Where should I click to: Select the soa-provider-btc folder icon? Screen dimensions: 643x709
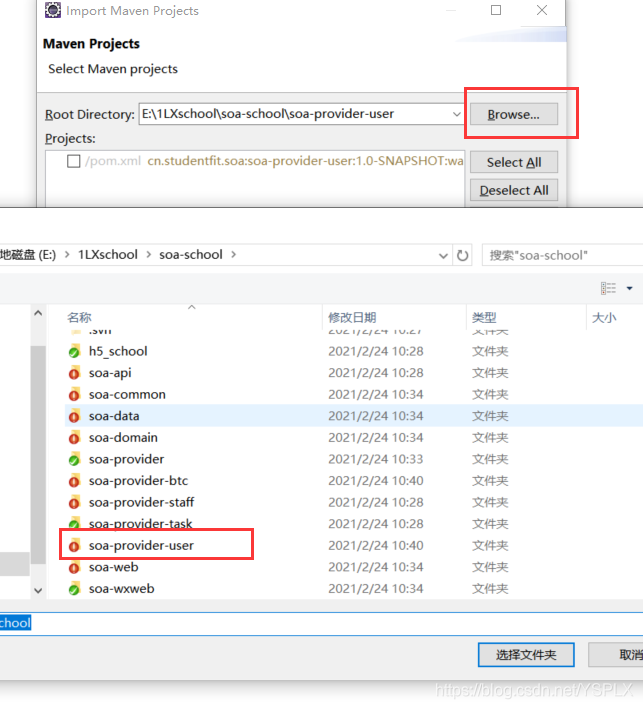coord(74,481)
